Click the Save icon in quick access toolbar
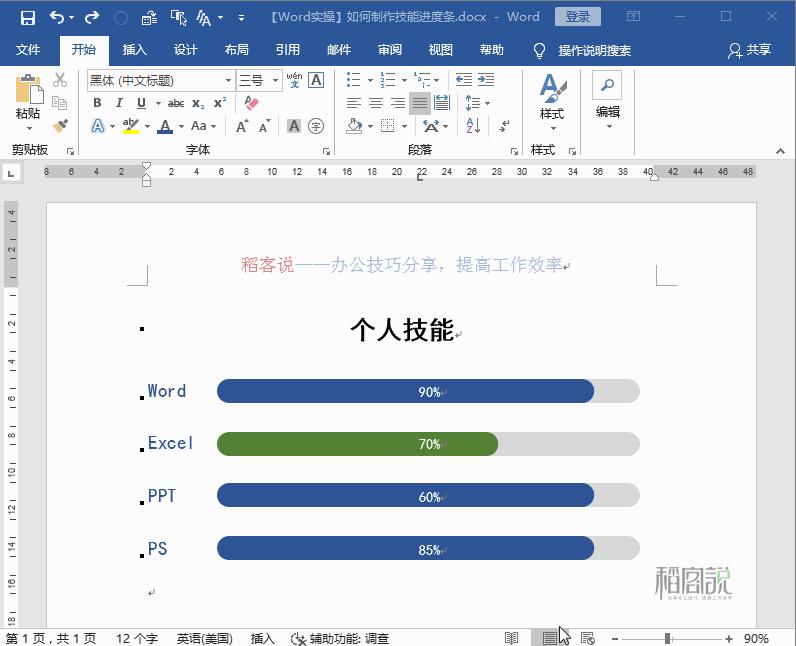 [x=27, y=18]
